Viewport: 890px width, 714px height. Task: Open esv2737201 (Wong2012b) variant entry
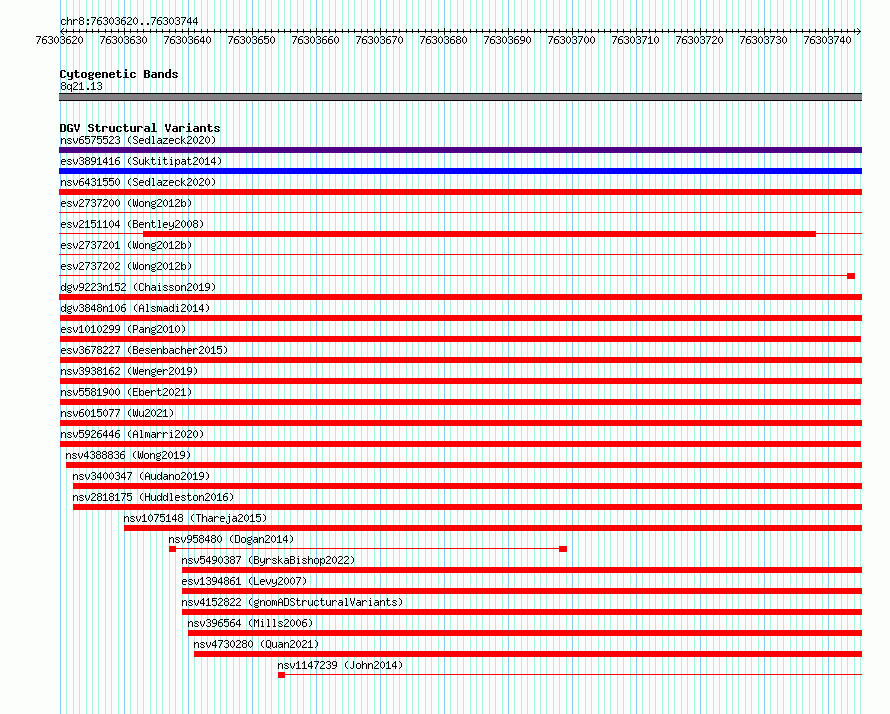click(x=126, y=245)
